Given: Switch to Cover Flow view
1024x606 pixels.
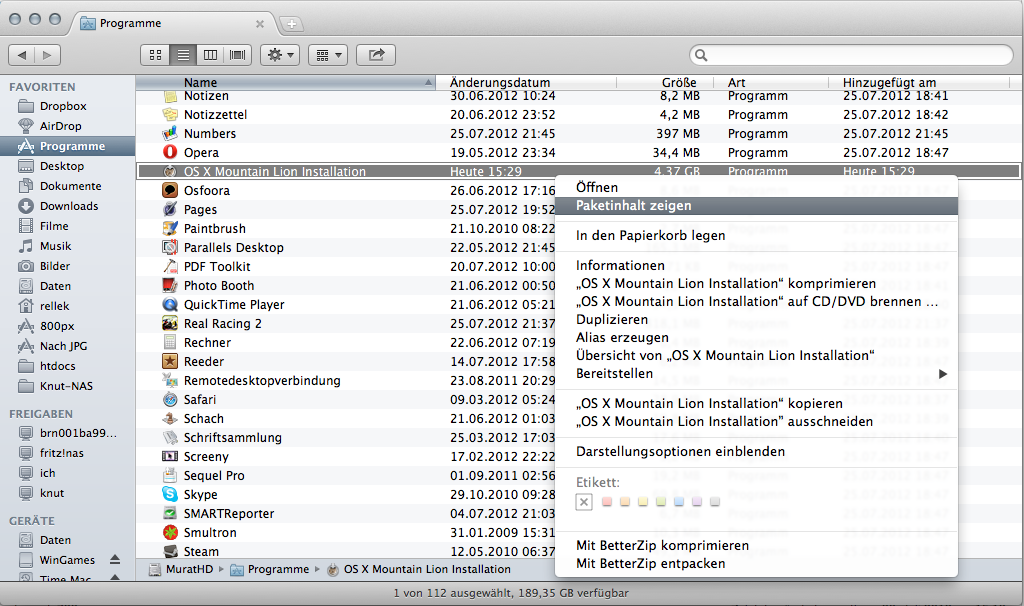Looking at the screenshot, I should coord(238,55).
